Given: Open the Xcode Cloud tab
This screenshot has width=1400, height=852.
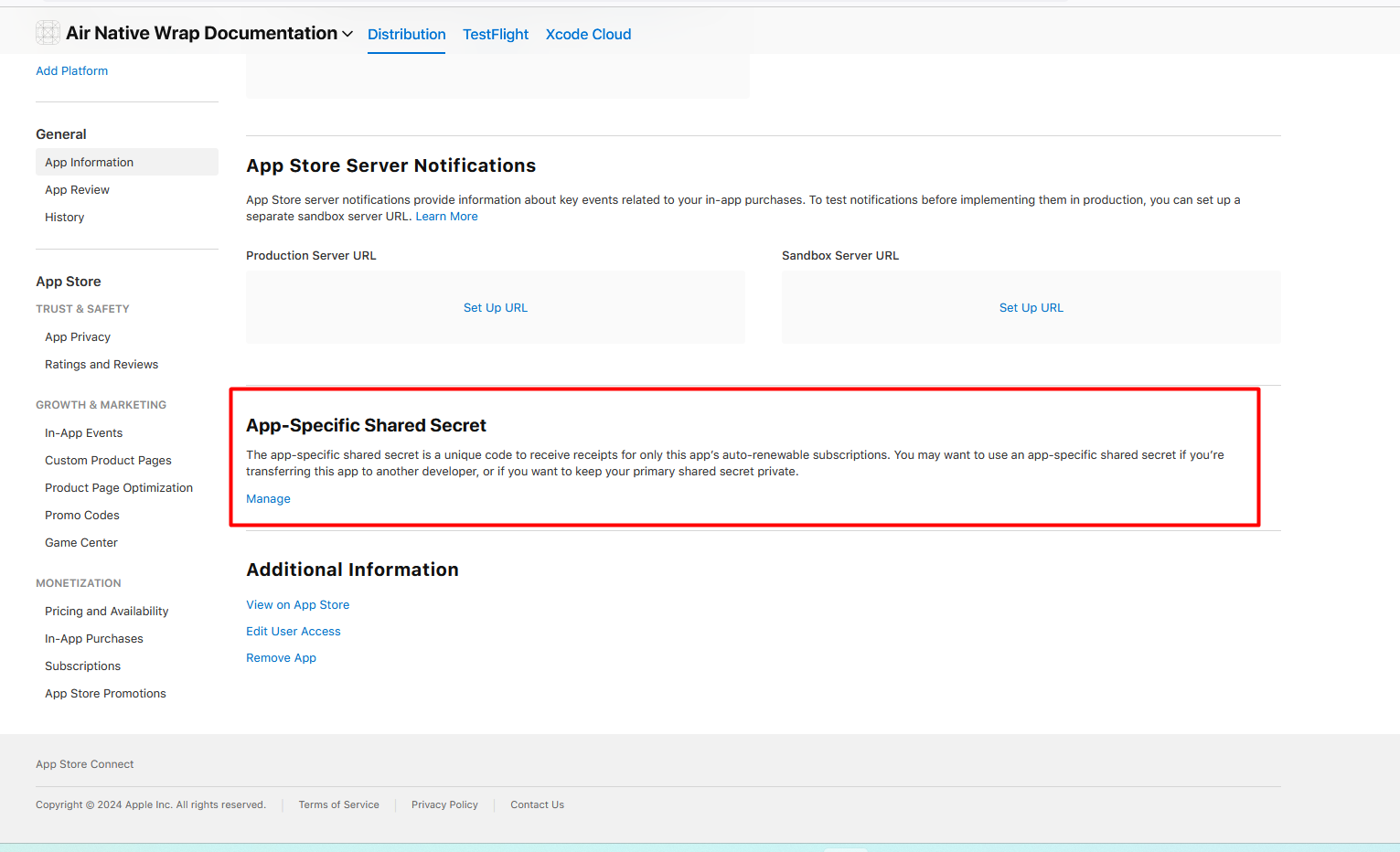Looking at the screenshot, I should (x=588, y=34).
